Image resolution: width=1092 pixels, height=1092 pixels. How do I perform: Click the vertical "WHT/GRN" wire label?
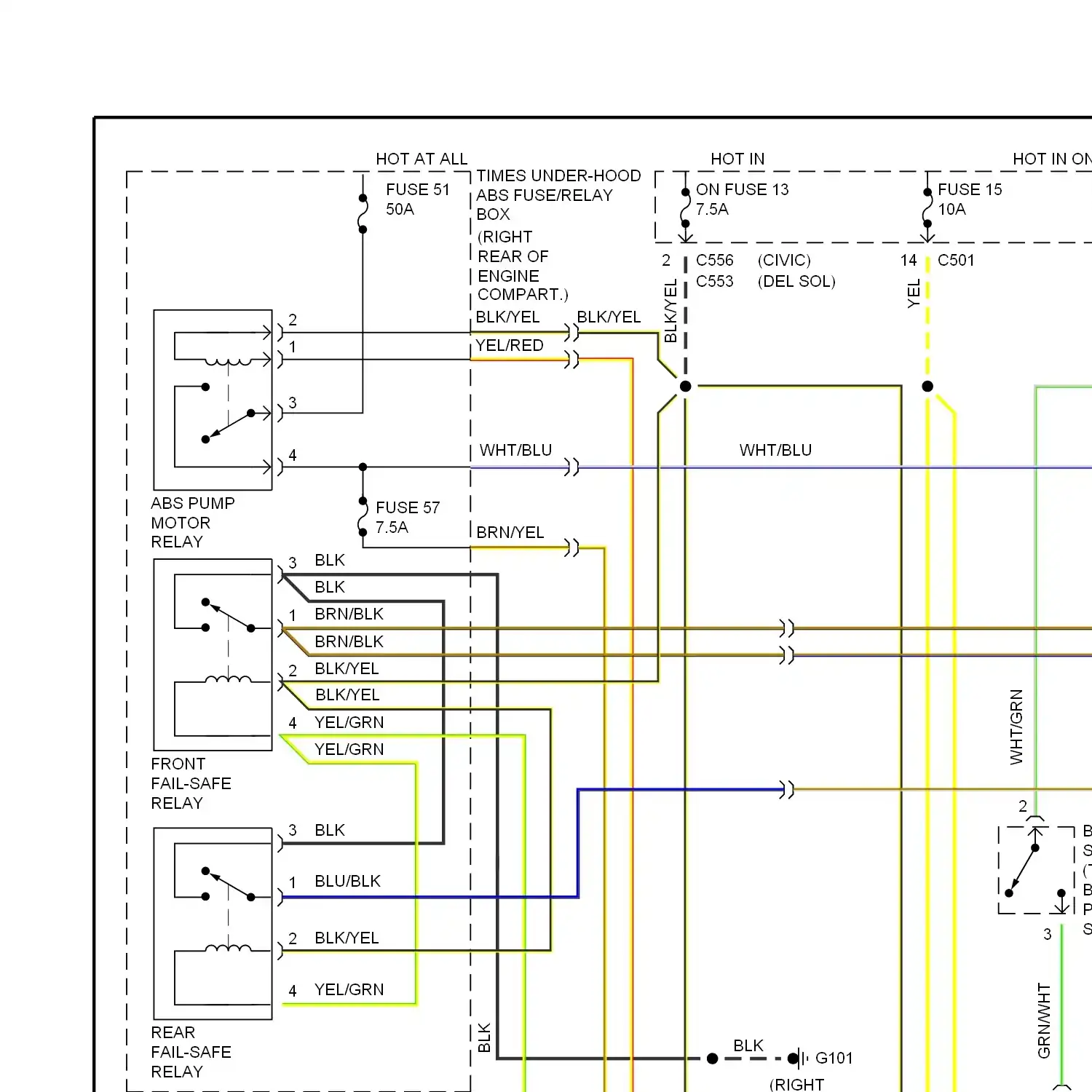pyautogui.click(x=1016, y=727)
